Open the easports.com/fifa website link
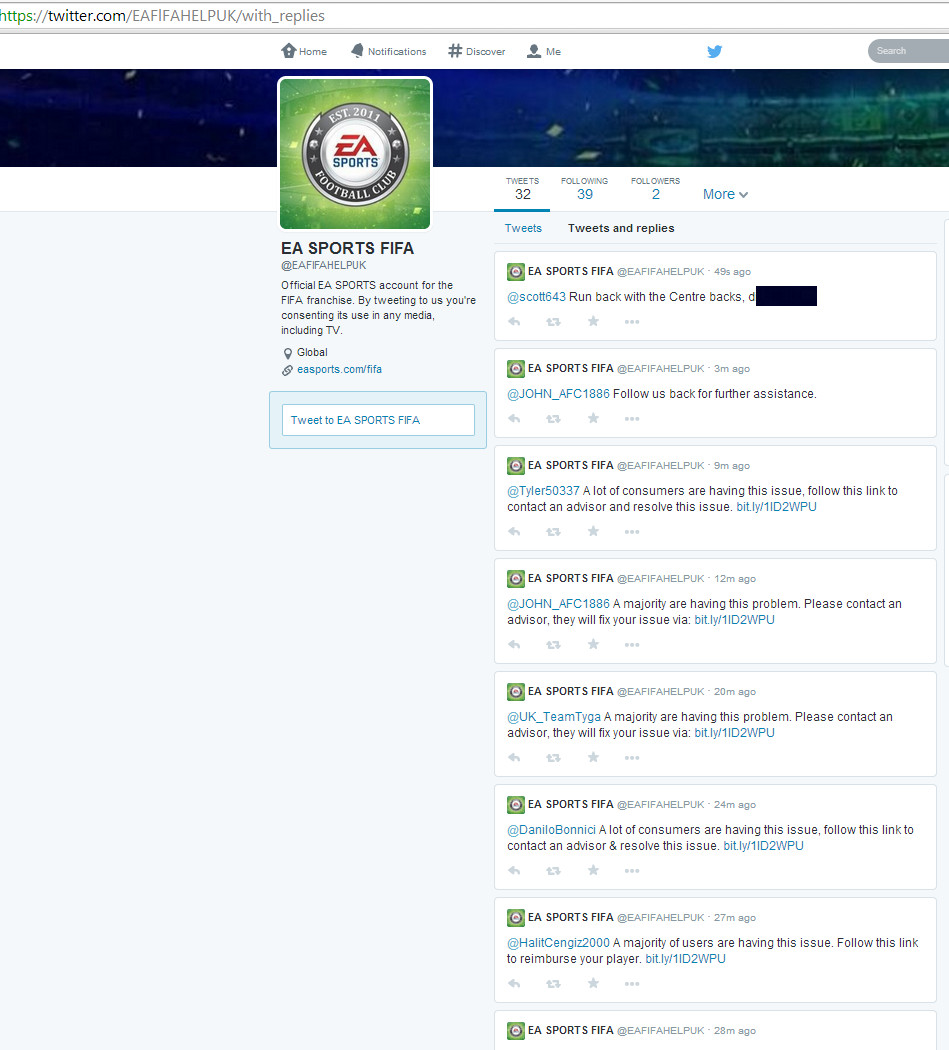Image resolution: width=949 pixels, height=1050 pixels. coord(340,370)
